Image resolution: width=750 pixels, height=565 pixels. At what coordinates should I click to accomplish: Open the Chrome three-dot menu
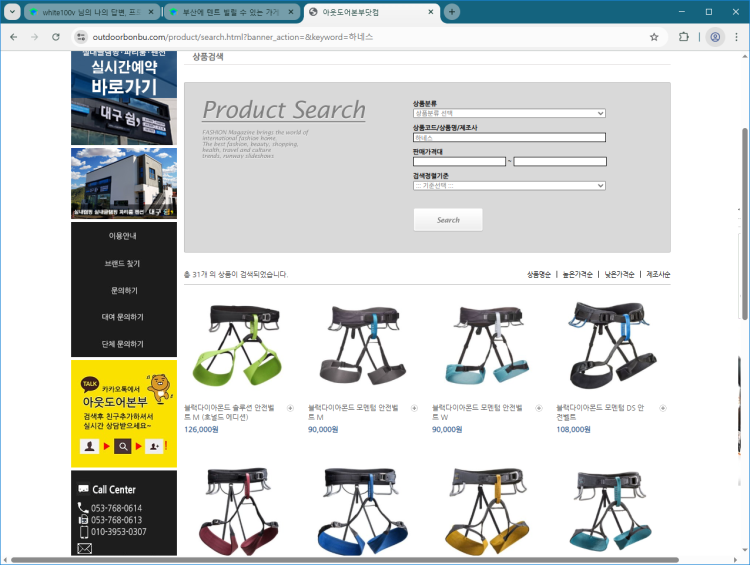point(736,37)
